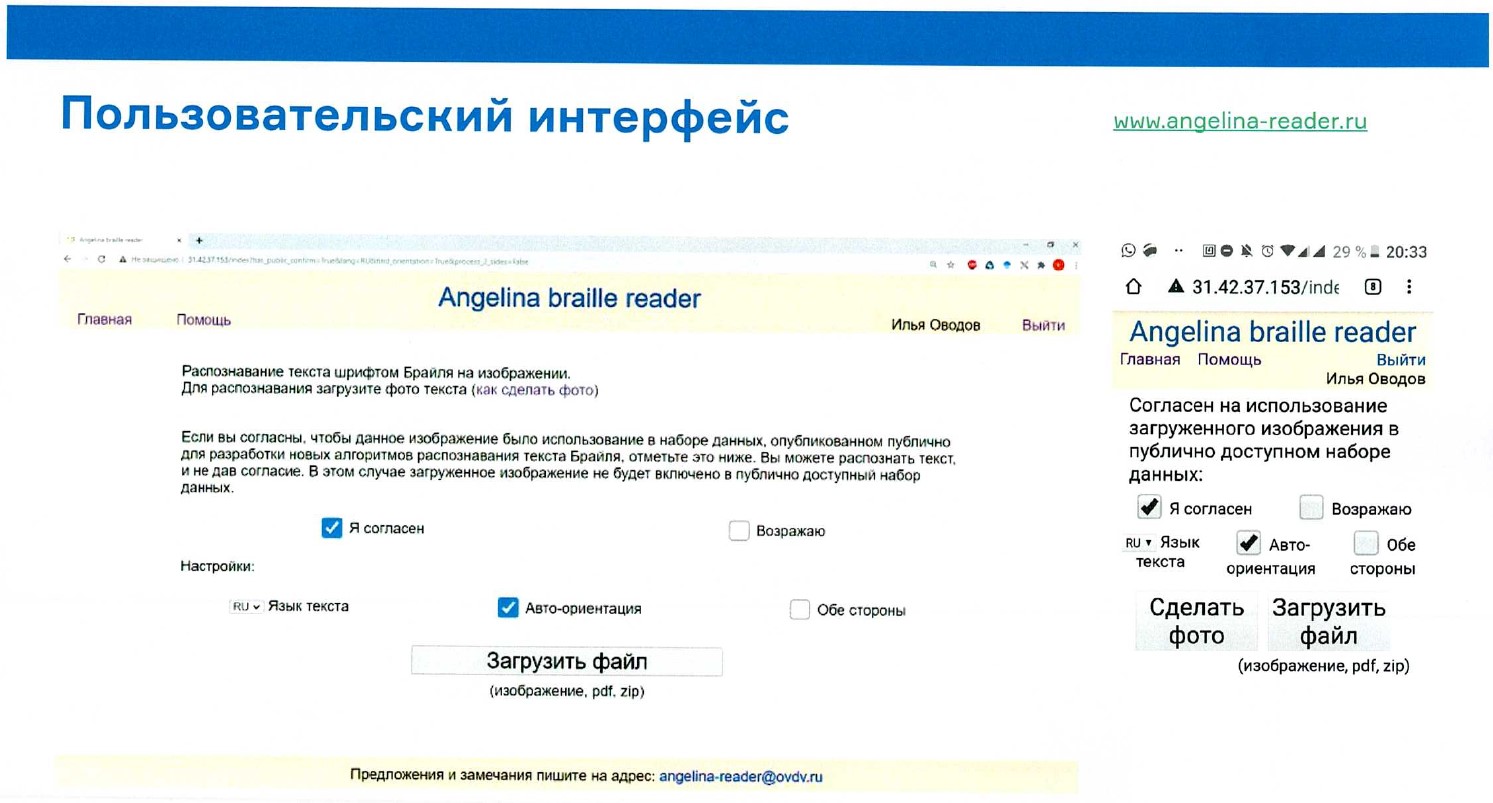Click the reload icon in desktop browser
The height and width of the screenshot is (803, 1493).
click(101, 260)
